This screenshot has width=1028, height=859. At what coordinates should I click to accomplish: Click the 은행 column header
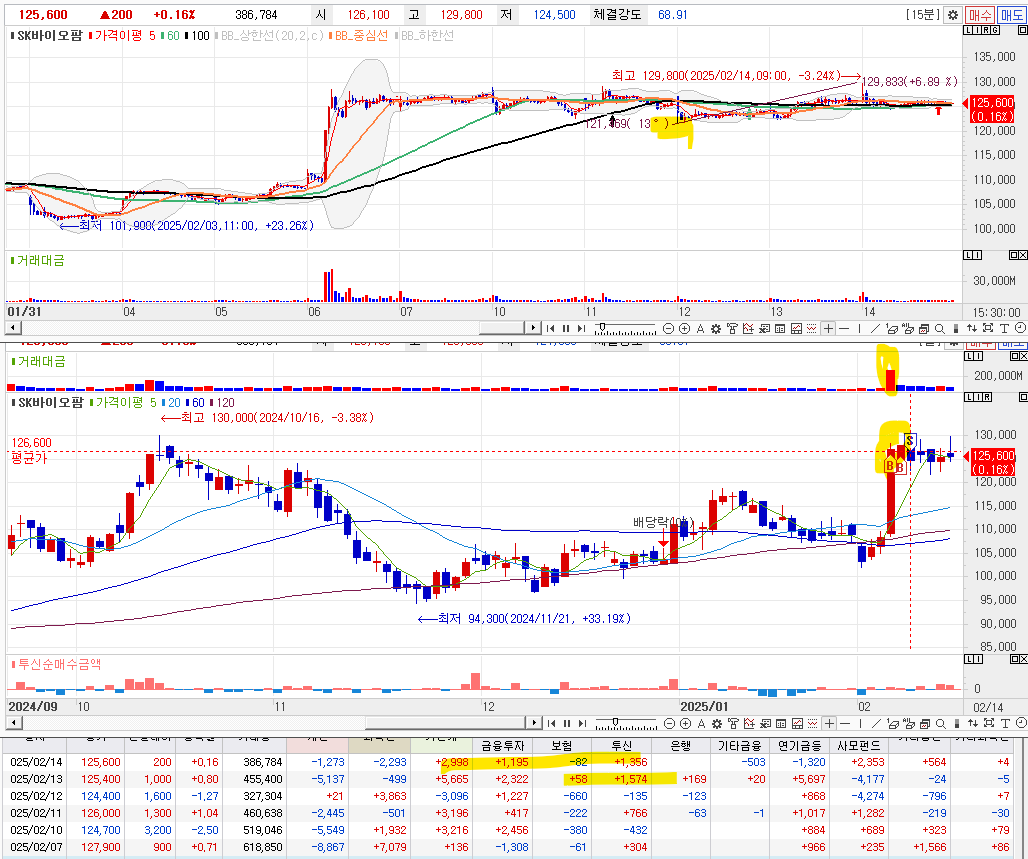(x=681, y=746)
